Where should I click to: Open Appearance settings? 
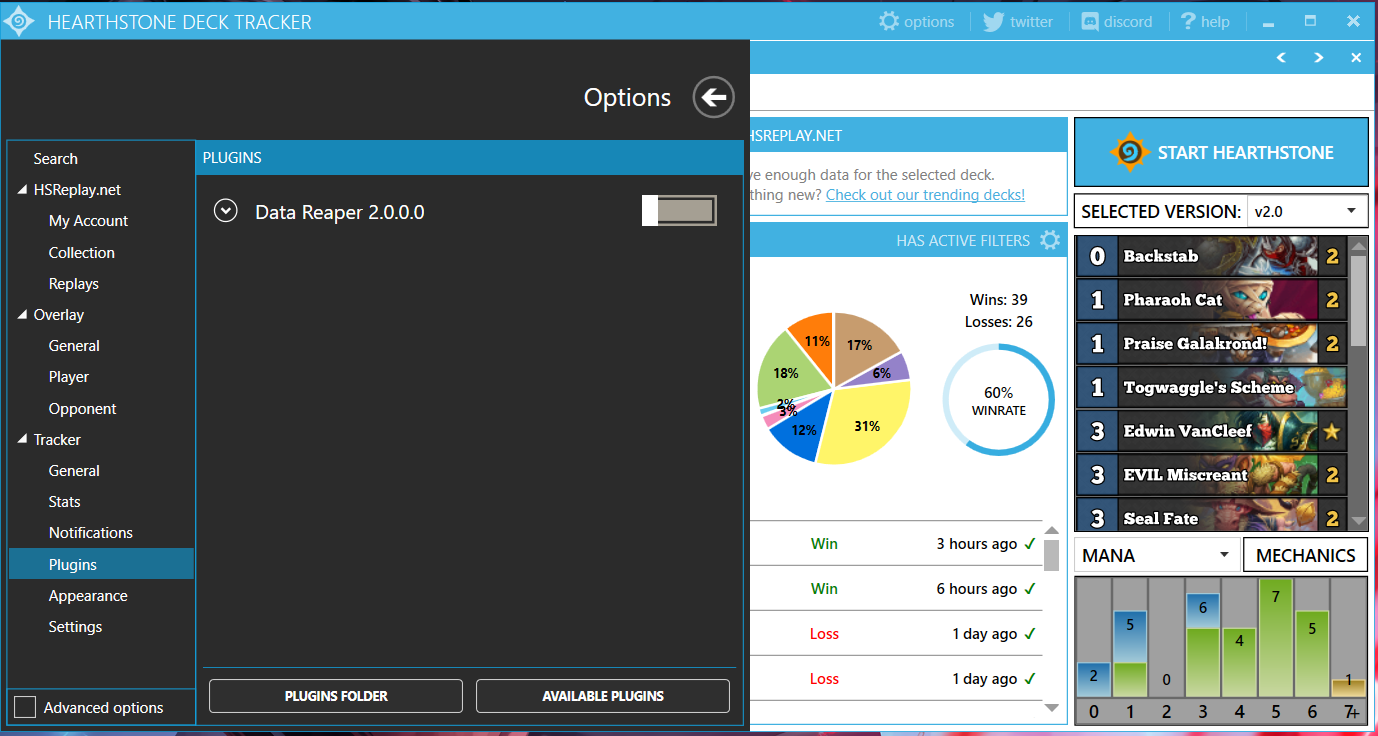coord(88,596)
